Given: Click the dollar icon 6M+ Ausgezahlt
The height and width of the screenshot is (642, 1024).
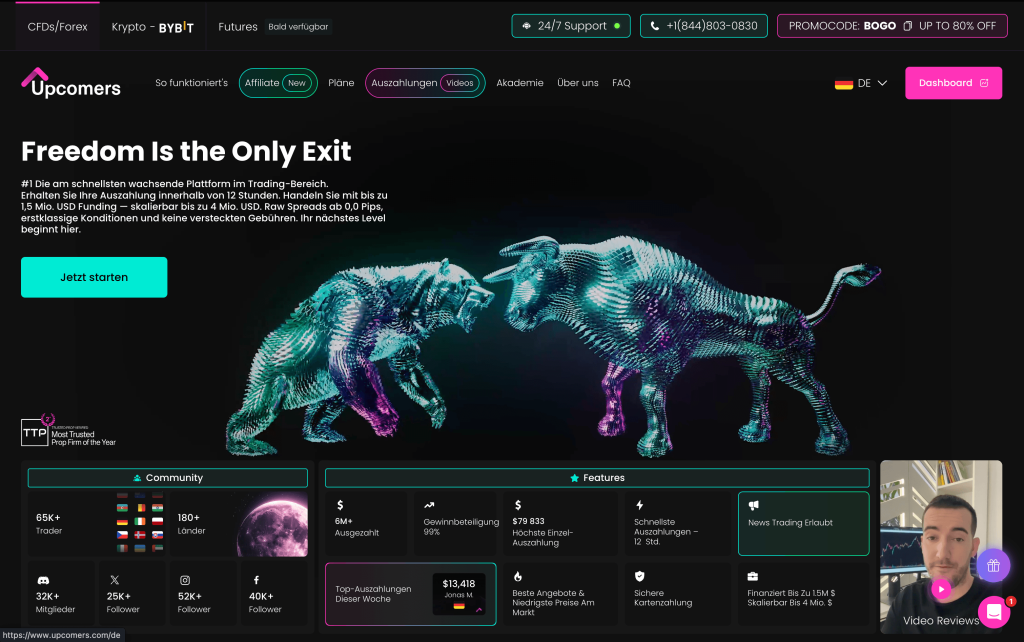Looking at the screenshot, I should 340,505.
